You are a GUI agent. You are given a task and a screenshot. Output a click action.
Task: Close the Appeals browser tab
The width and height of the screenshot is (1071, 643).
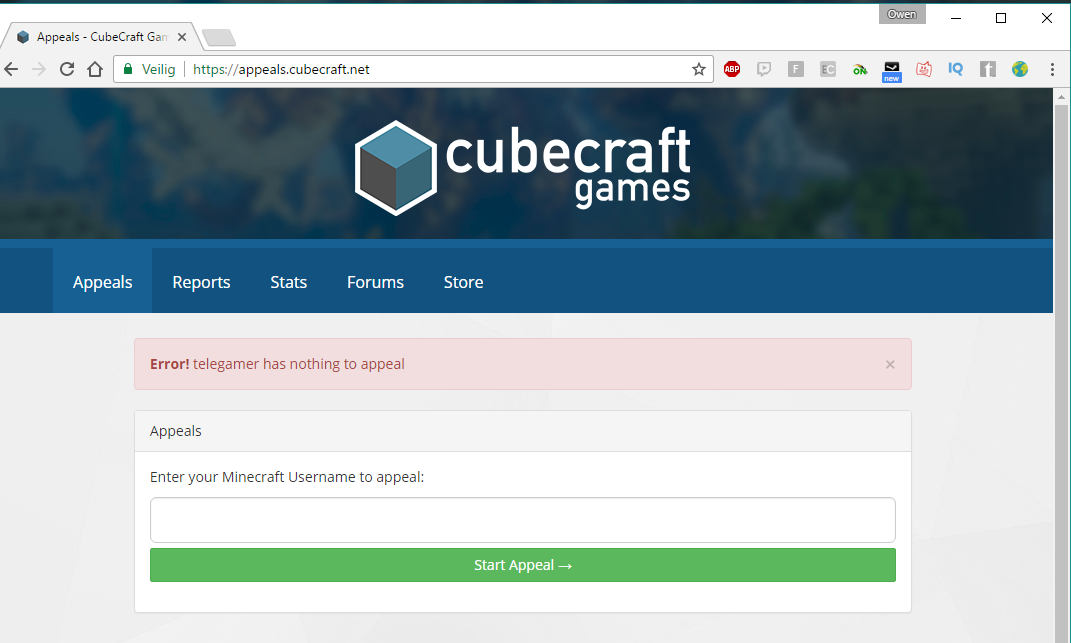point(182,37)
